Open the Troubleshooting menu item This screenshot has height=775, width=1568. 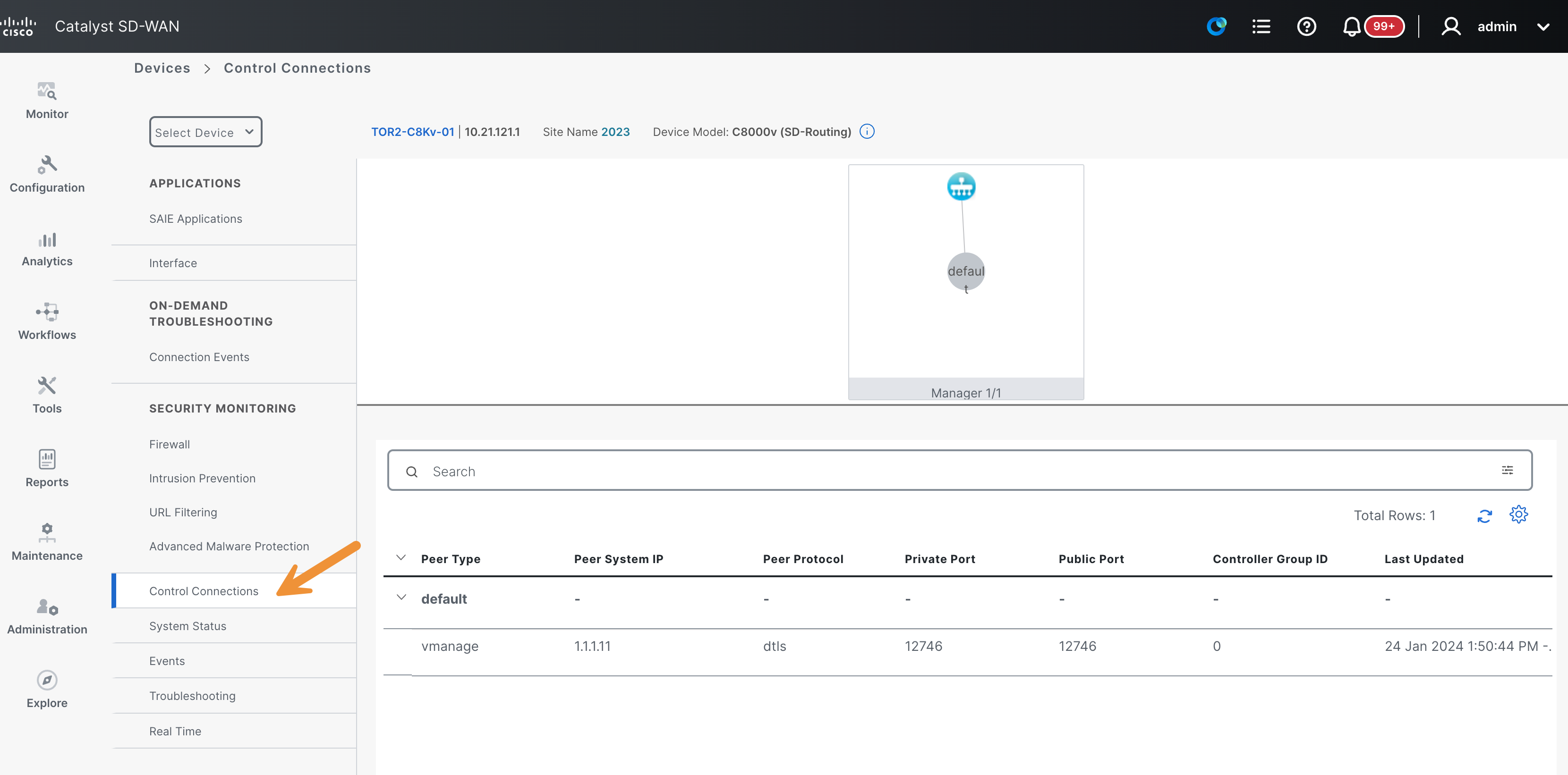[x=192, y=696]
